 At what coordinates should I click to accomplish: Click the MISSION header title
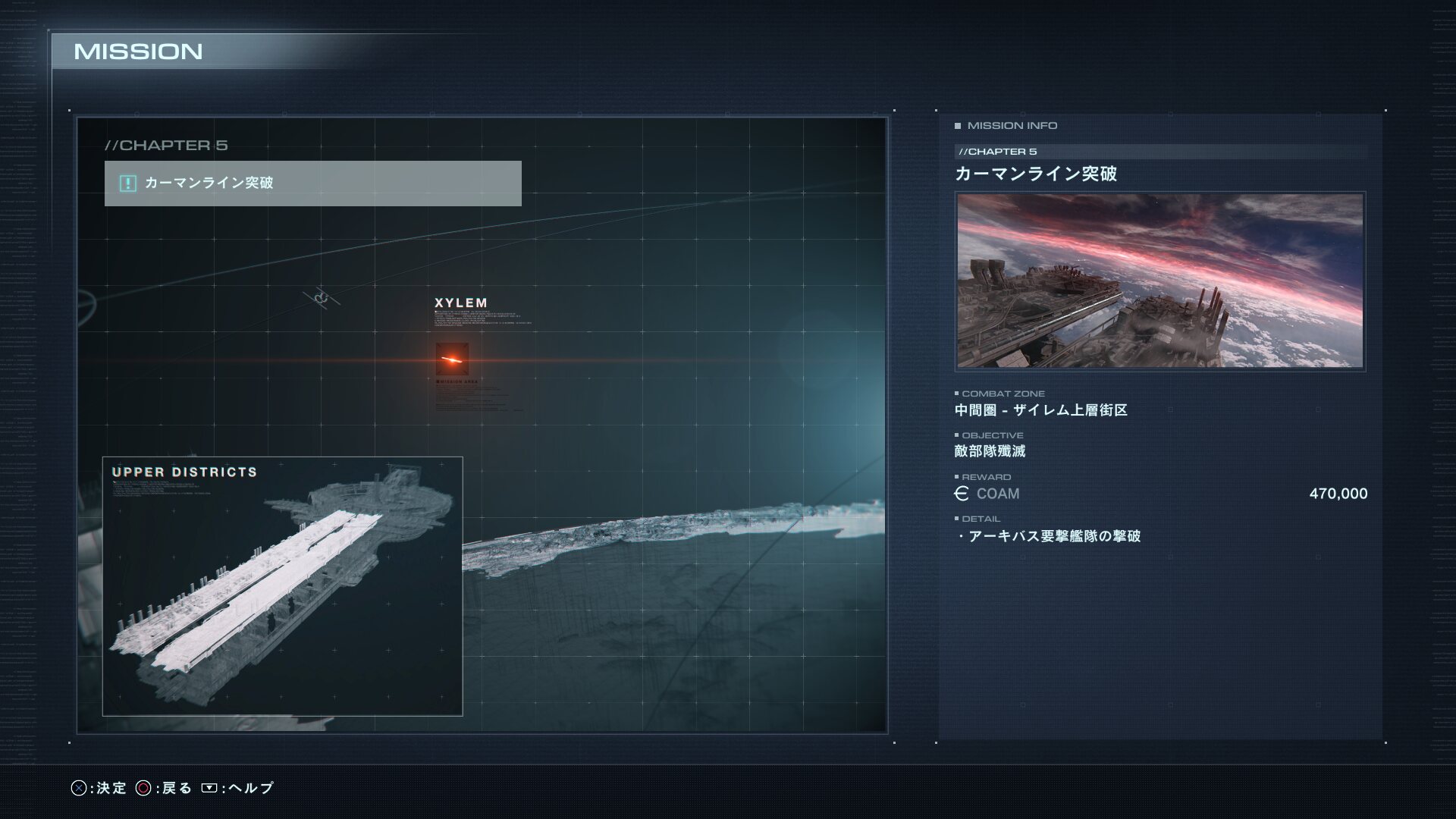pyautogui.click(x=138, y=52)
